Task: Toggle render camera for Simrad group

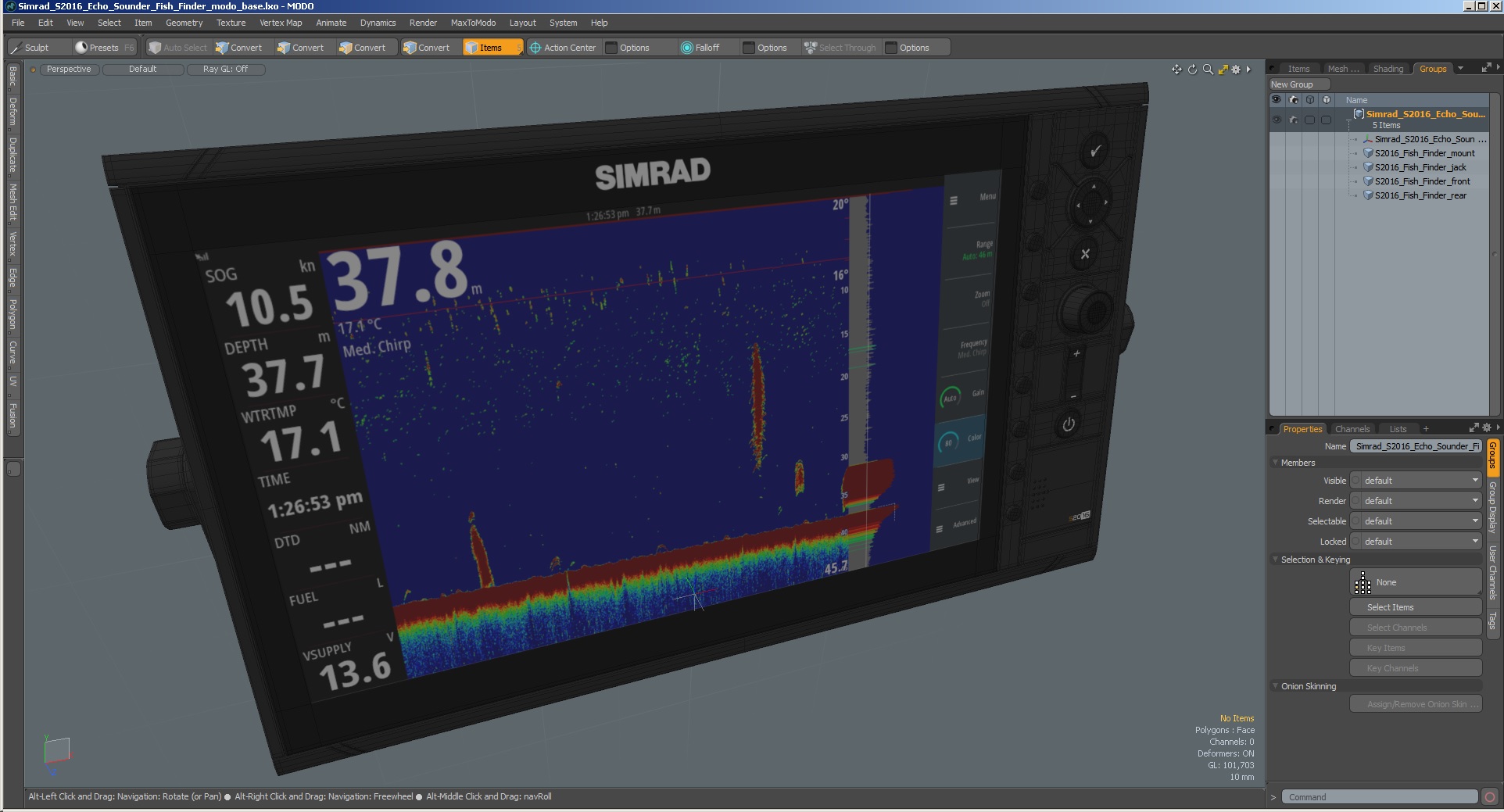Action: (x=1294, y=120)
